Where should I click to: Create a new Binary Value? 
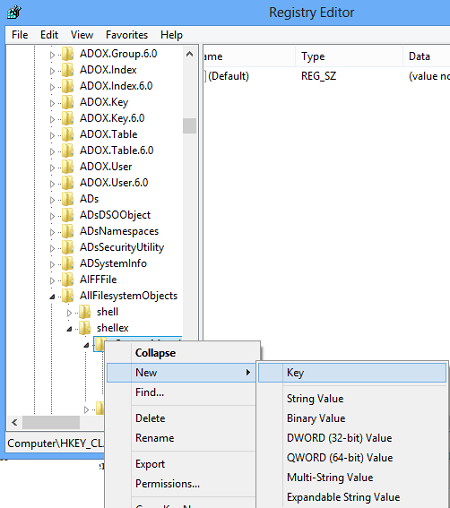coord(352,418)
